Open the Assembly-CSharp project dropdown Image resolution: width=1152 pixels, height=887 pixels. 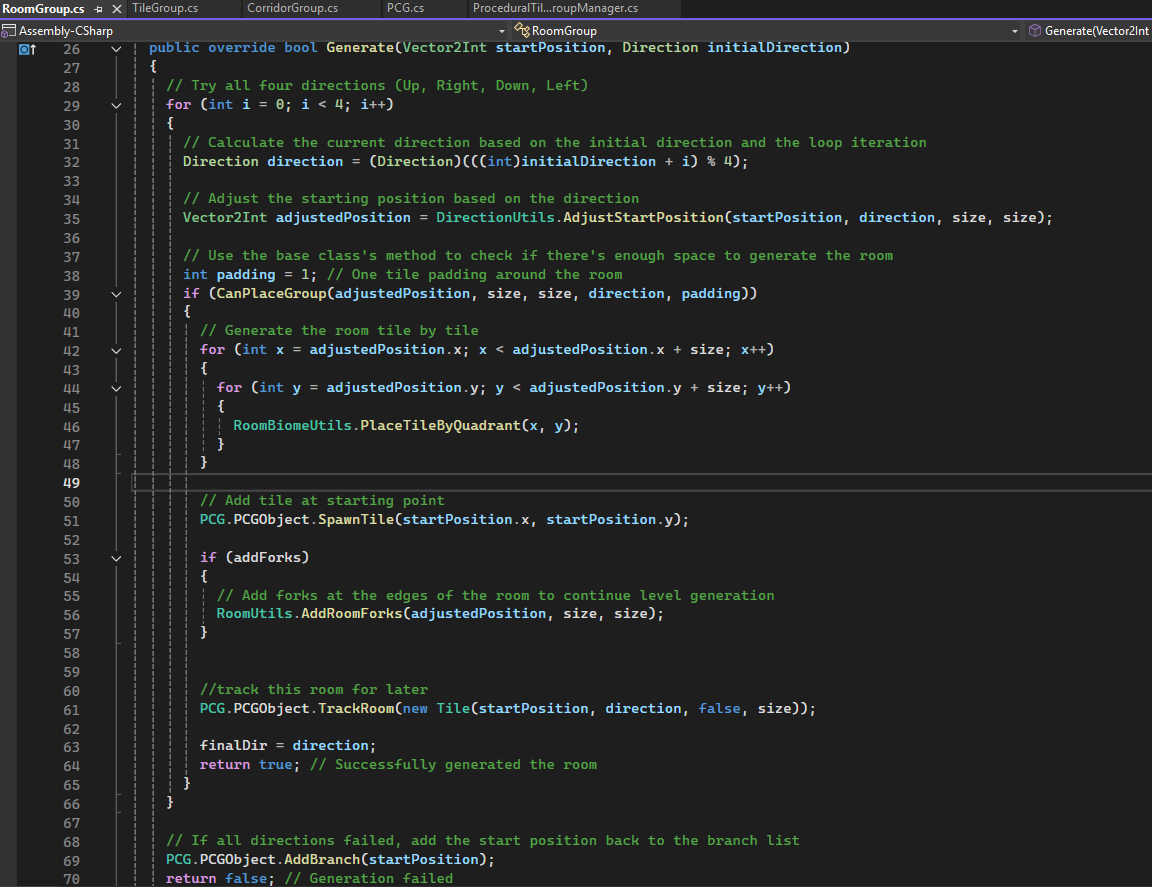pyautogui.click(x=504, y=31)
